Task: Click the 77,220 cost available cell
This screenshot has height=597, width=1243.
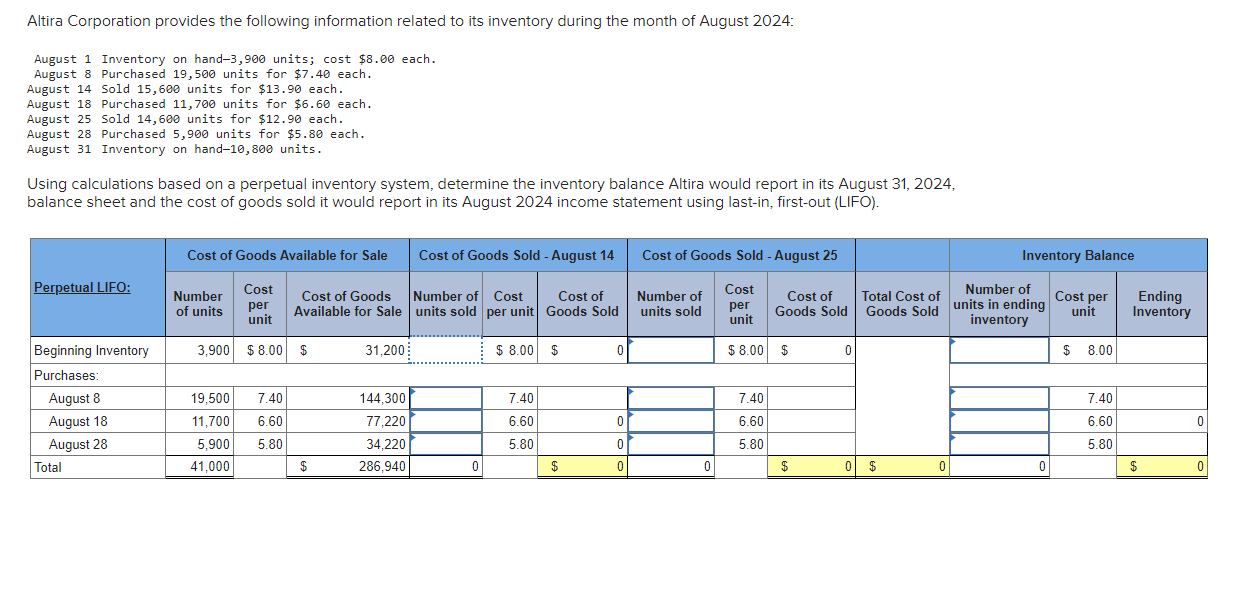Action: click(350, 421)
